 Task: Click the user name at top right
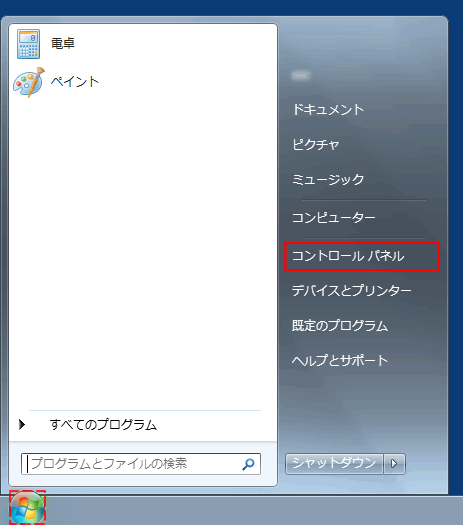(300, 75)
